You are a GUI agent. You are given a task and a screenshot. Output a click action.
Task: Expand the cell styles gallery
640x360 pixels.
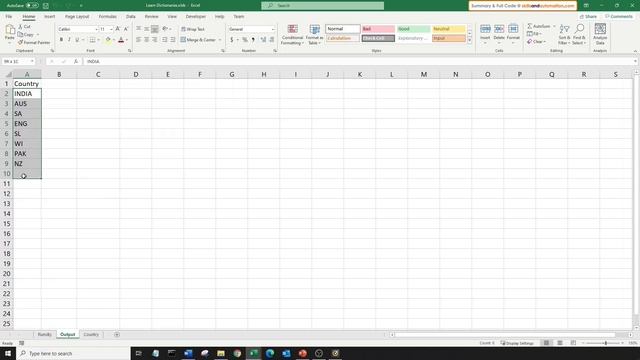469,40
